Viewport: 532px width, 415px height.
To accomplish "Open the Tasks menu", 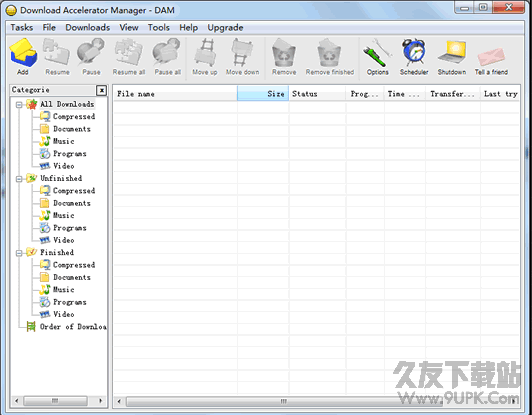I will 22,27.
